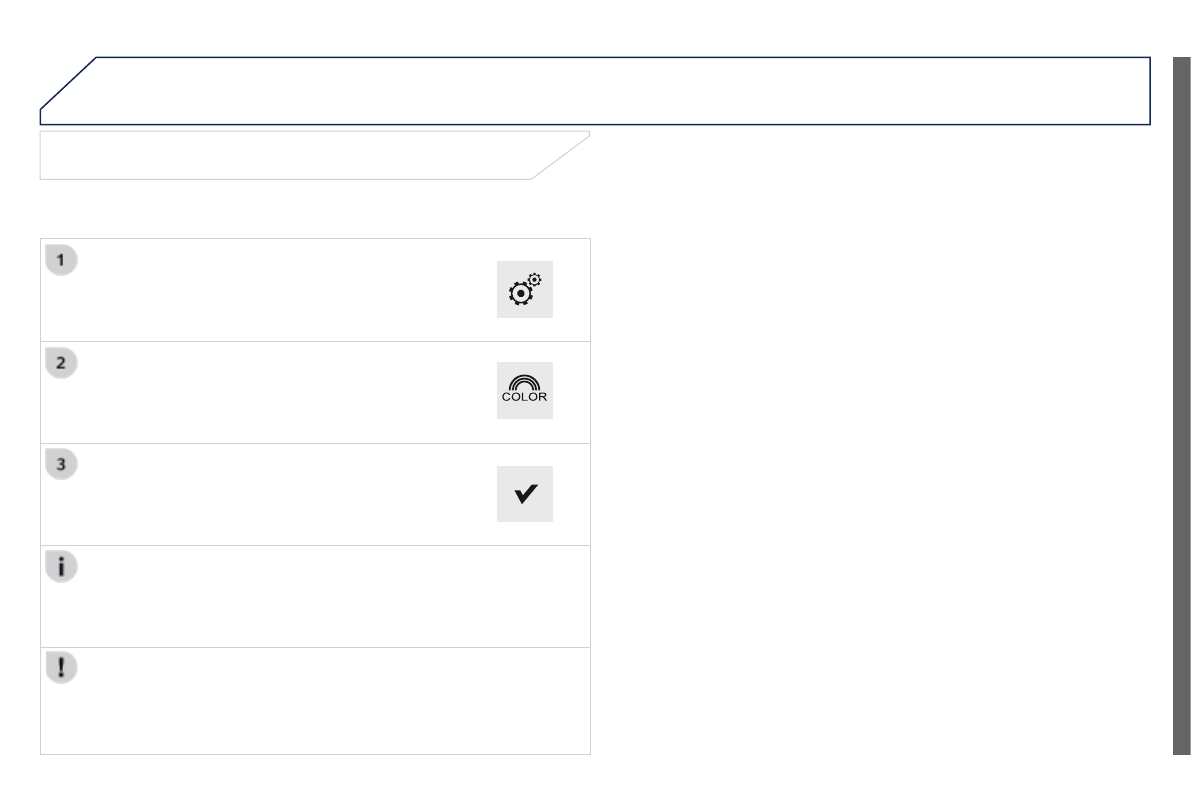Click the dark vertical bar on the right edge
Screen dimensions: 1191x794
click(x=1181, y=405)
